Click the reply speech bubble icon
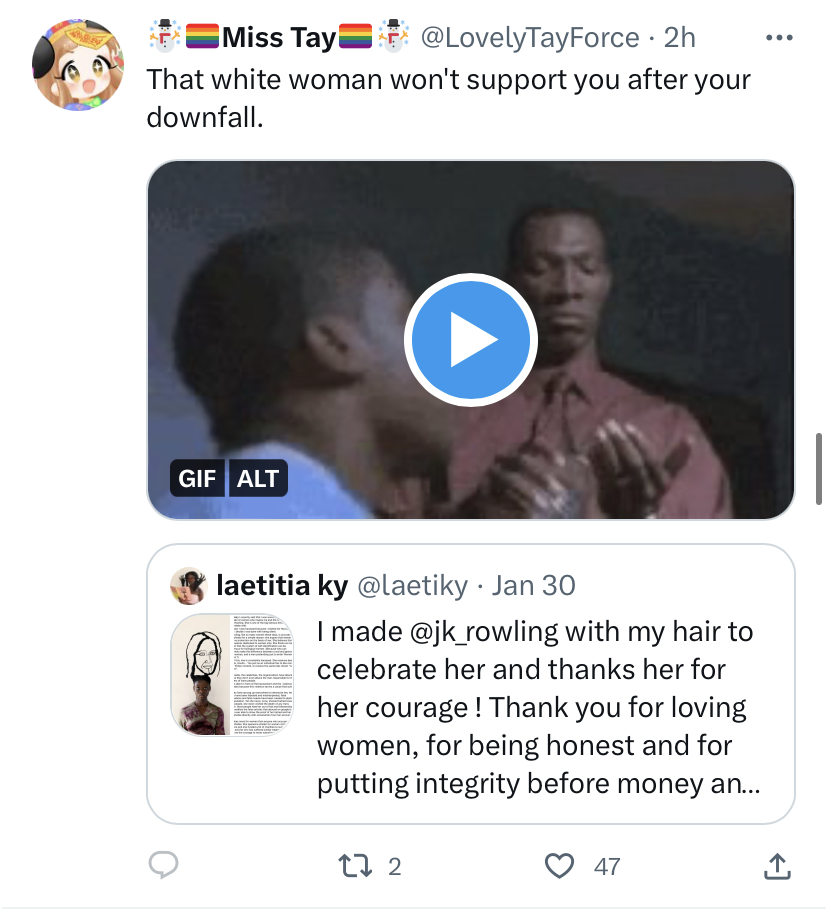828x923 pixels. point(163,865)
